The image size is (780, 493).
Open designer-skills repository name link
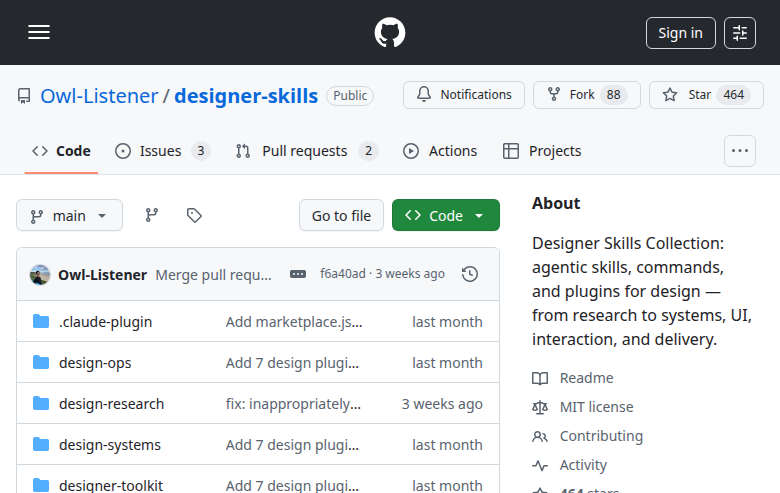[246, 96]
